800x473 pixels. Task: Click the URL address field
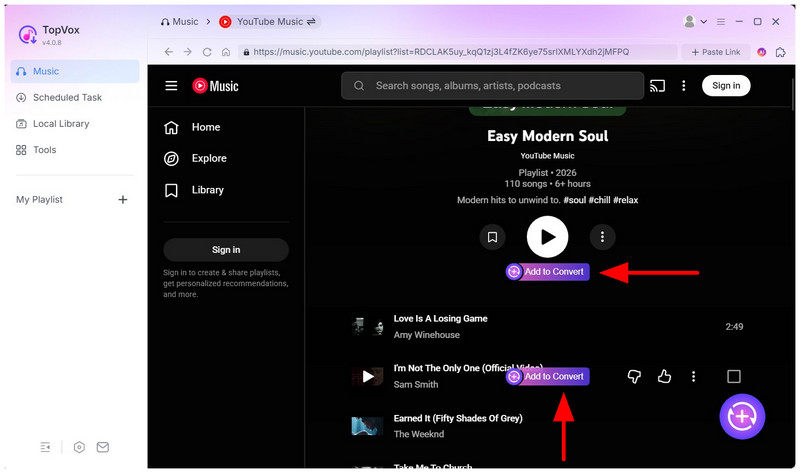click(x=458, y=52)
